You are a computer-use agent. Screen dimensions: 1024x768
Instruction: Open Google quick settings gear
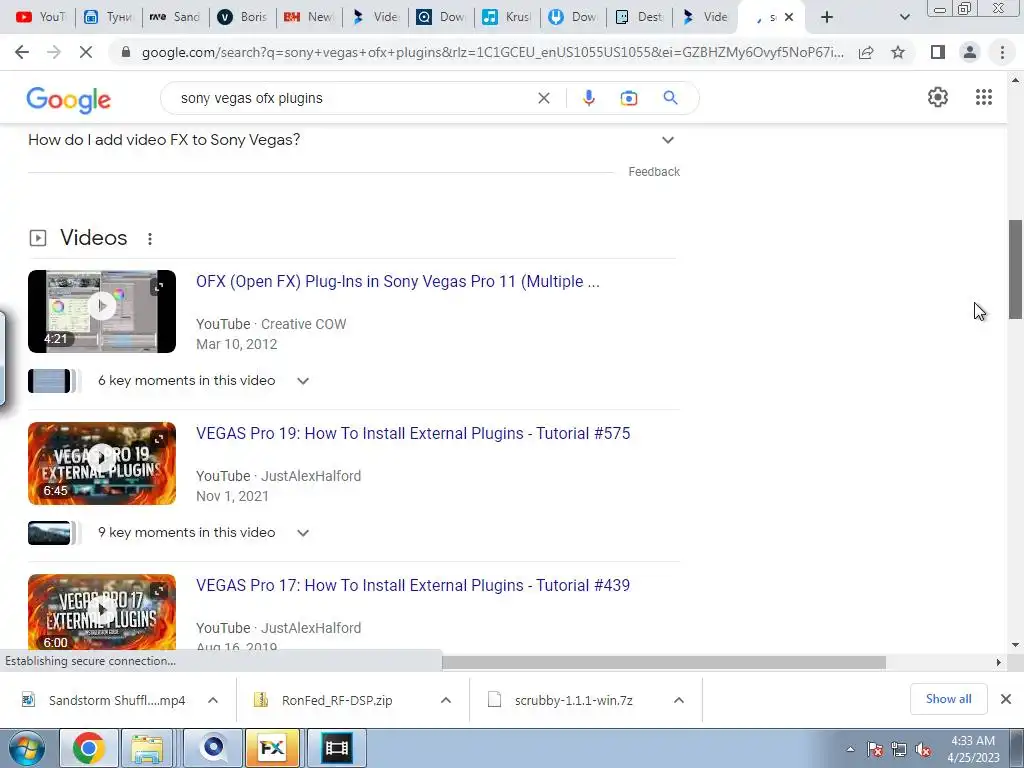pyautogui.click(x=938, y=97)
